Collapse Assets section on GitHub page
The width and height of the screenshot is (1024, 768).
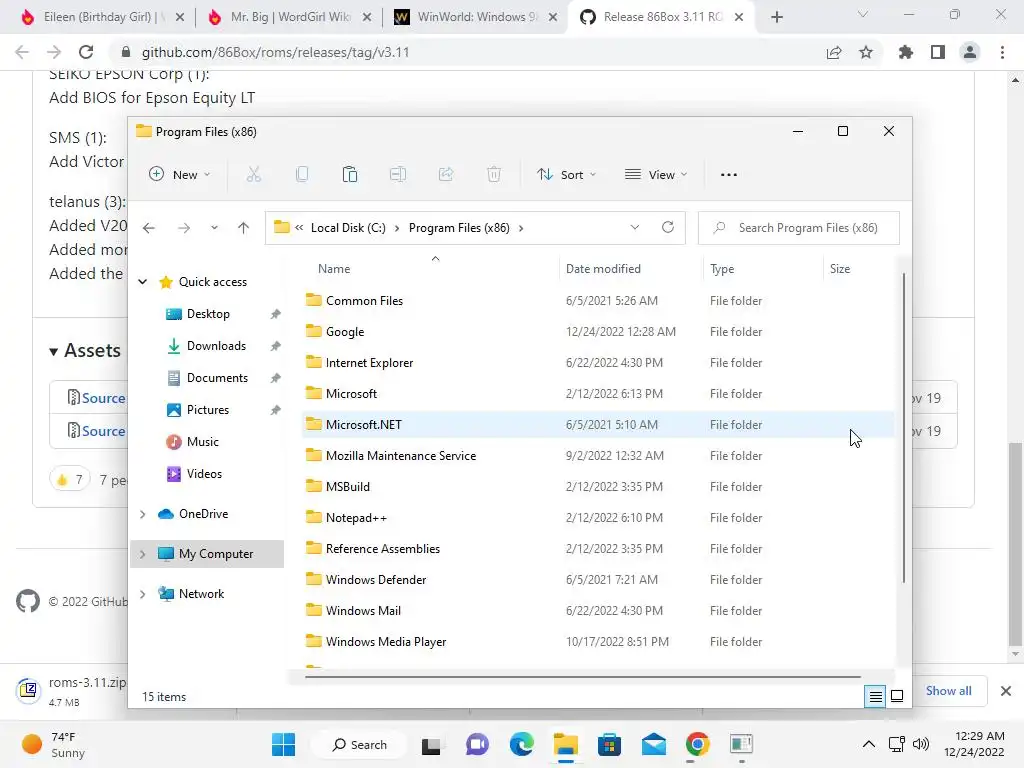click(x=54, y=351)
